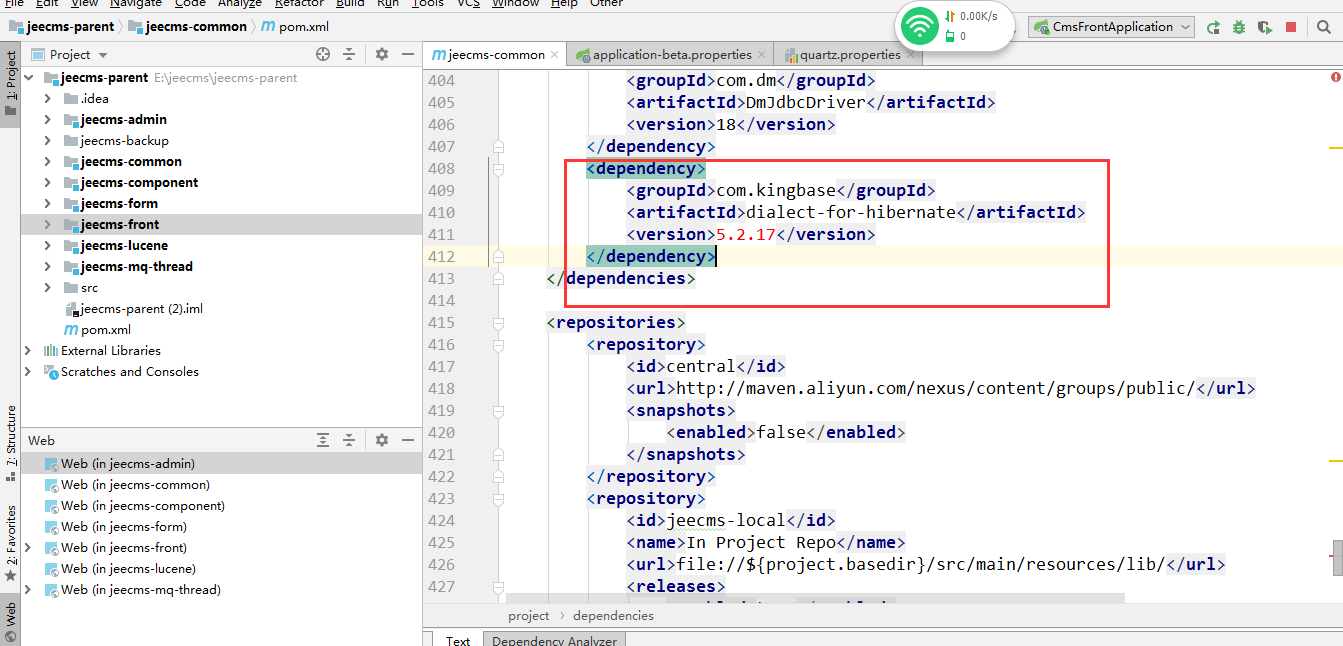
Task: Expand the jeecms-admin module folder
Action: coord(47,120)
